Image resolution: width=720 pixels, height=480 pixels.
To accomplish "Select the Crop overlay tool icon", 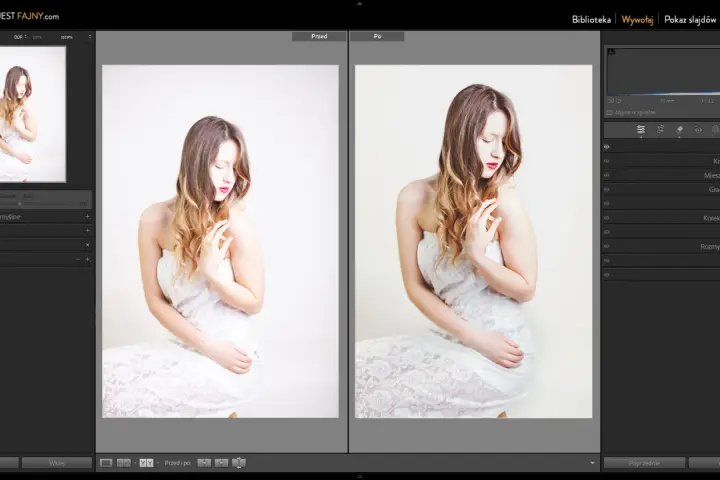I will tap(660, 130).
